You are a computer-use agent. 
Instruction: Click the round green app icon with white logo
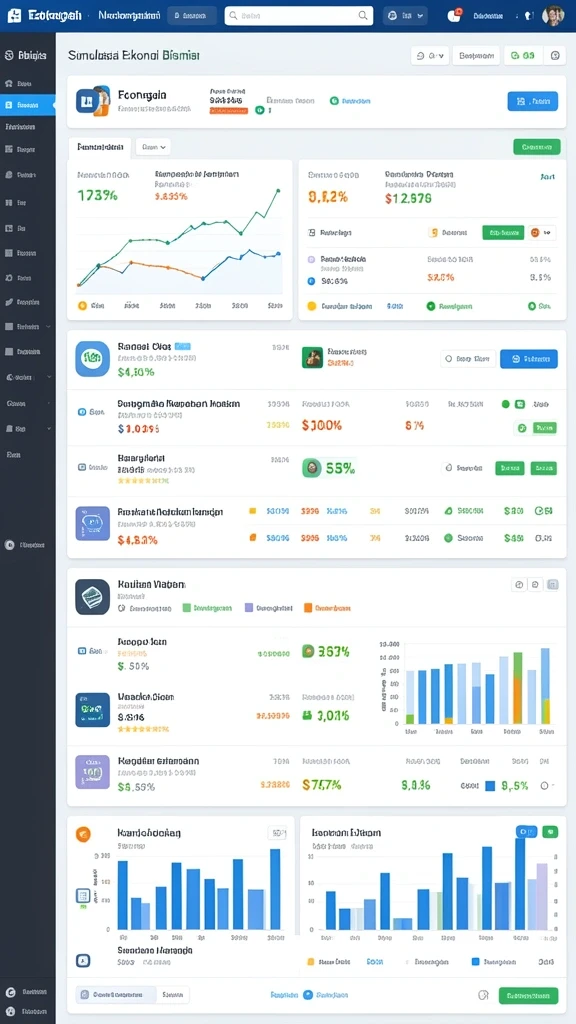pyautogui.click(x=92, y=359)
